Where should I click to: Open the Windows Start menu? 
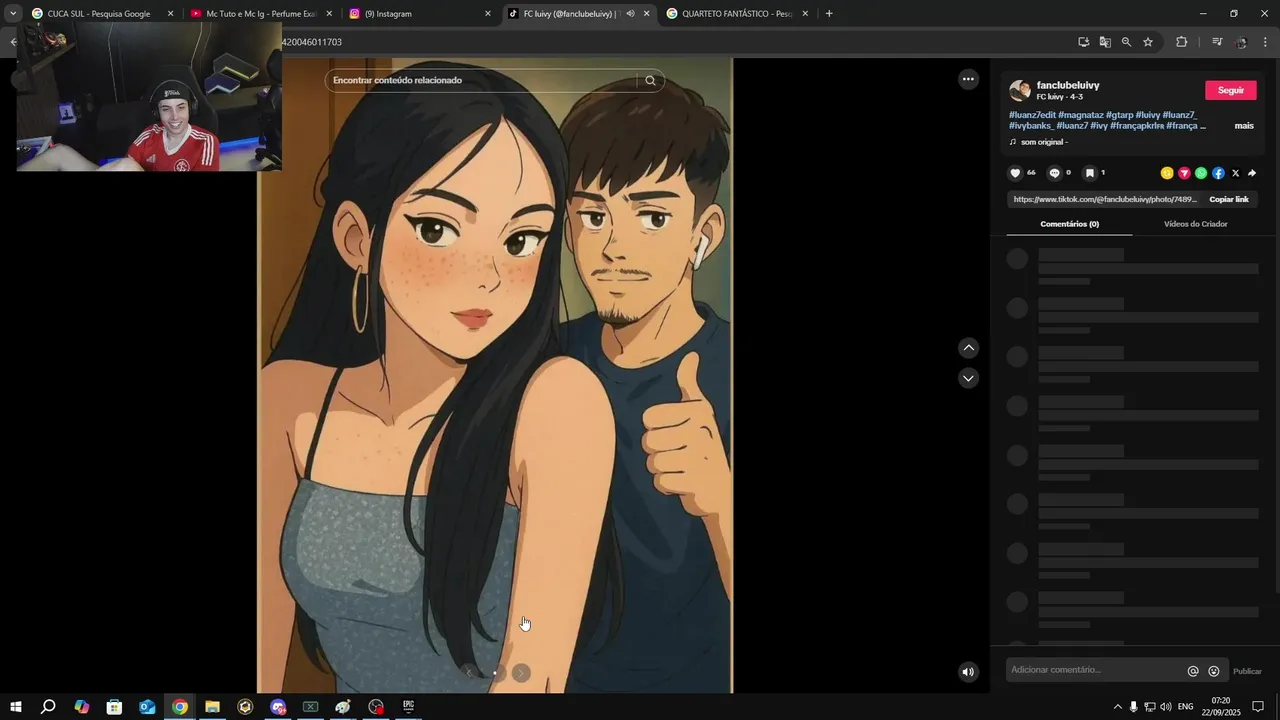click(x=15, y=707)
